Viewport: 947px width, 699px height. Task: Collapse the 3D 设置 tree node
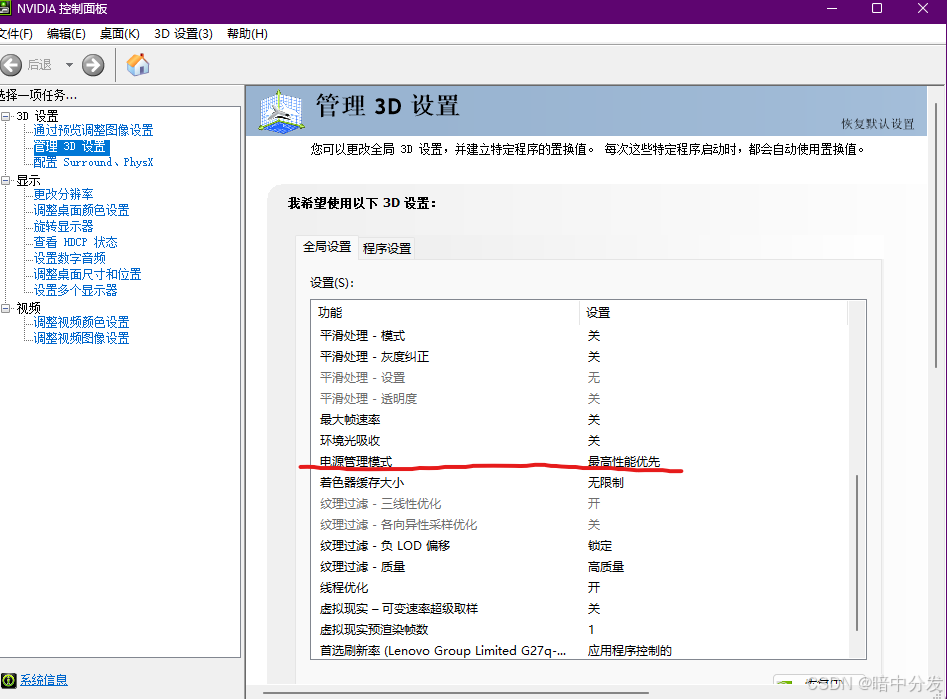pyautogui.click(x=5, y=116)
